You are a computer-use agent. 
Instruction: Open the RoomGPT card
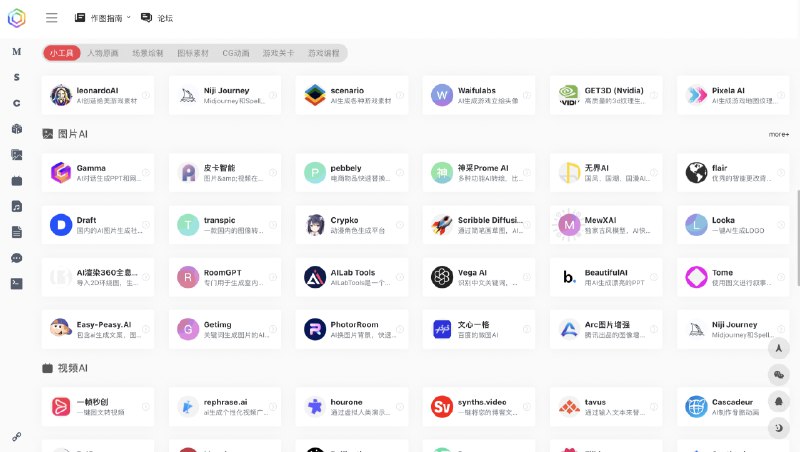[x=225, y=277]
